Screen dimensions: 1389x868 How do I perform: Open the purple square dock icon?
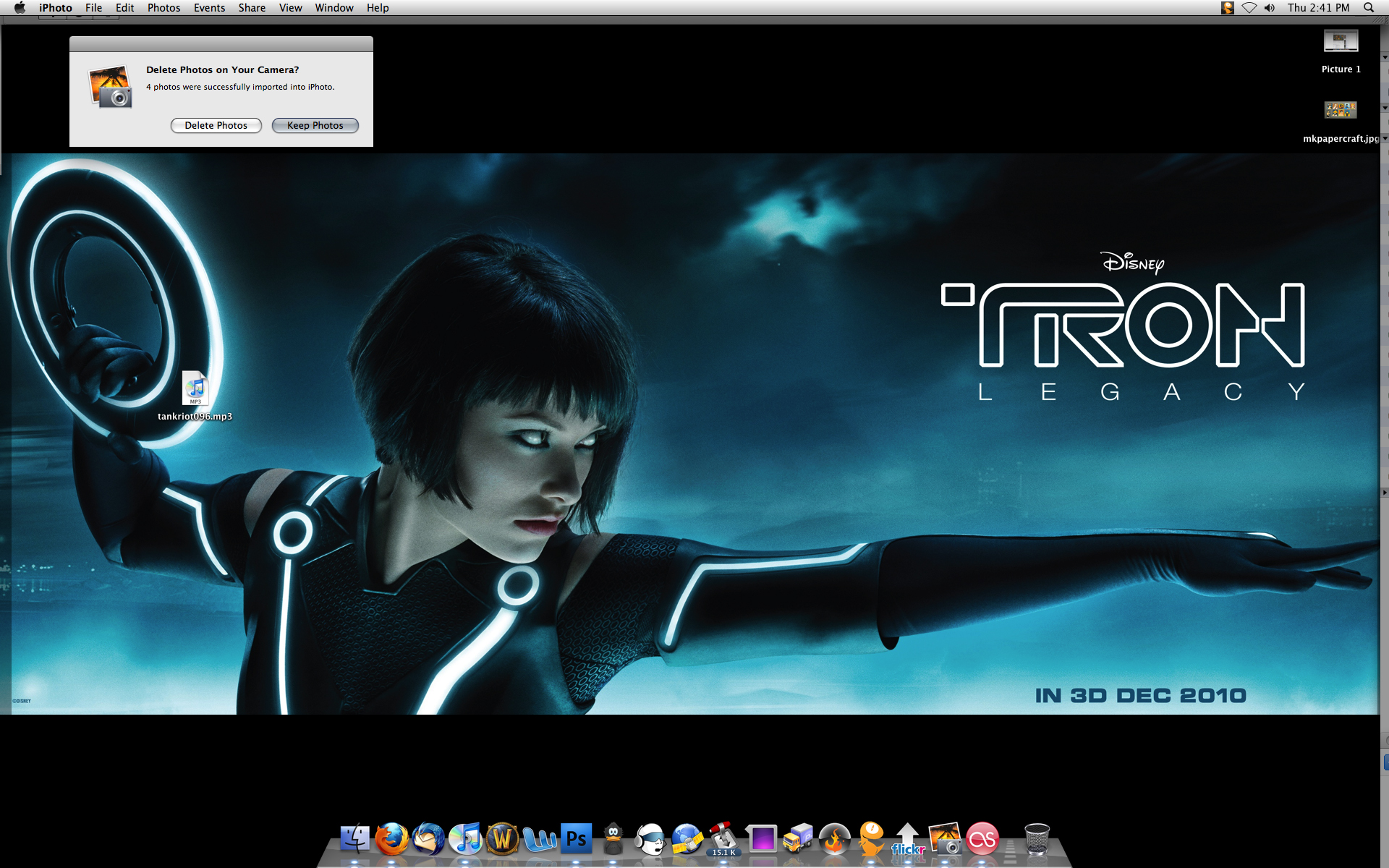761,839
